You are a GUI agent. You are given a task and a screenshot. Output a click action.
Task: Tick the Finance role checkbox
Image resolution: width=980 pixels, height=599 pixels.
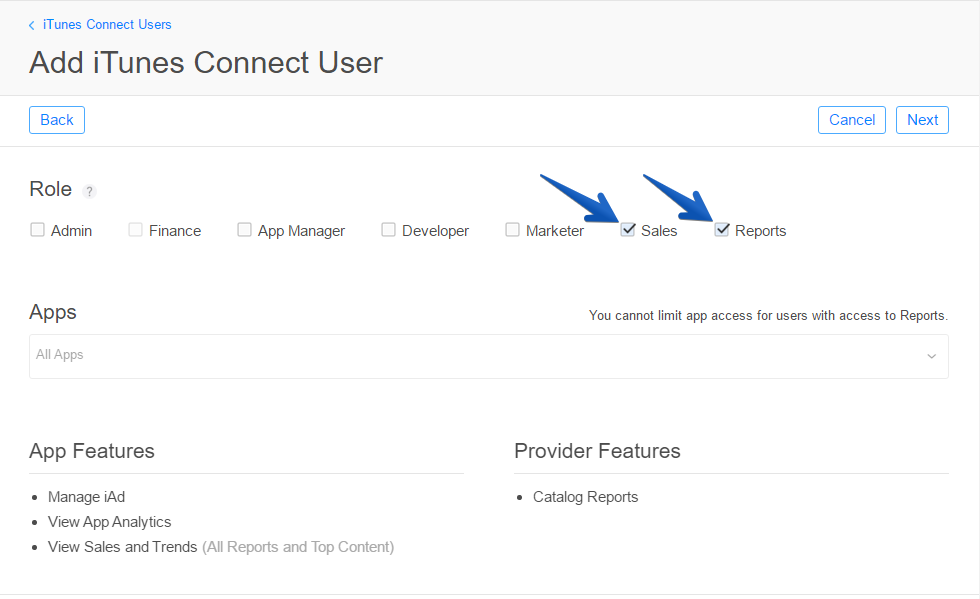[x=136, y=230]
